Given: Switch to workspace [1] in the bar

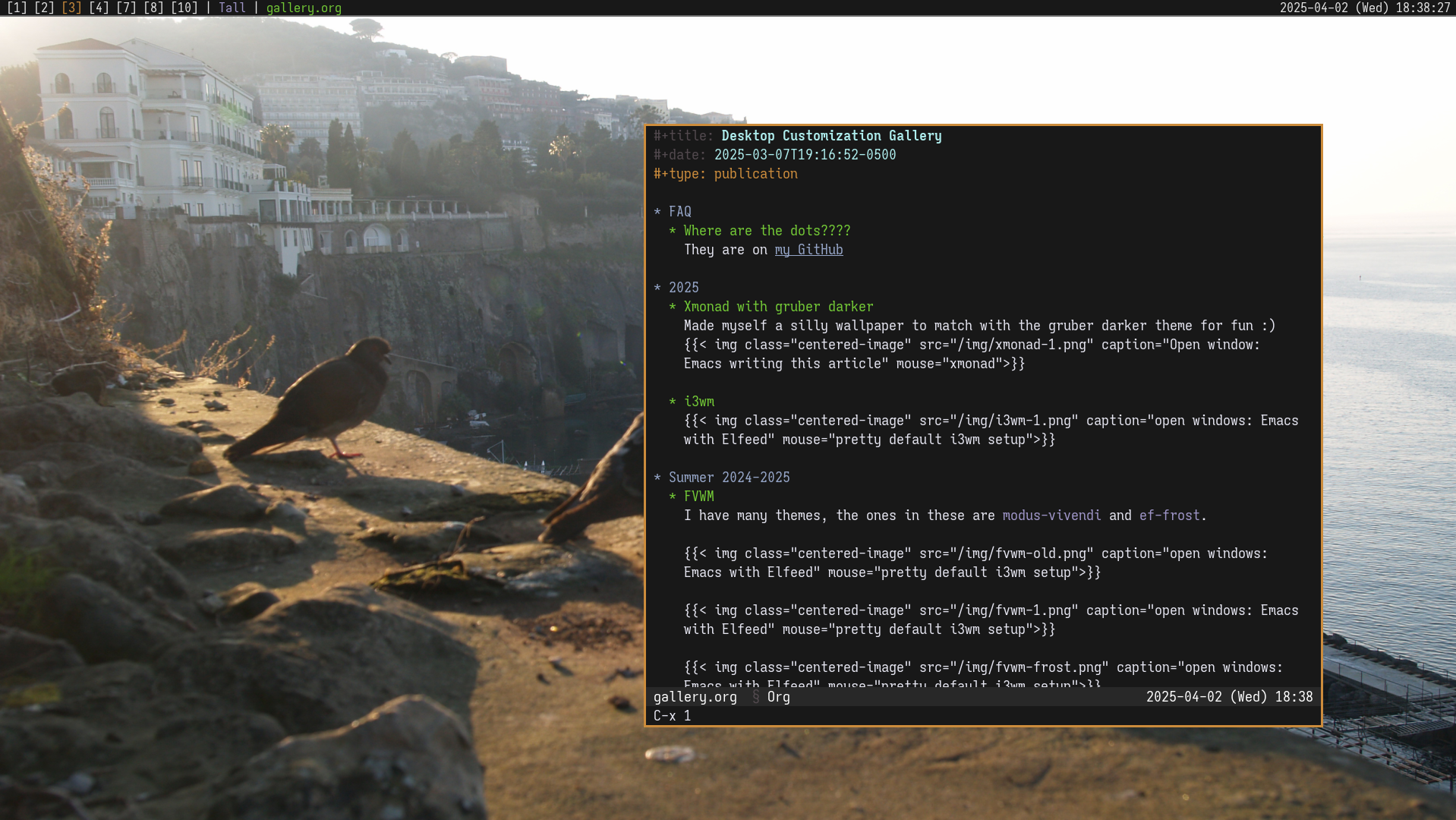Looking at the screenshot, I should [x=17, y=8].
